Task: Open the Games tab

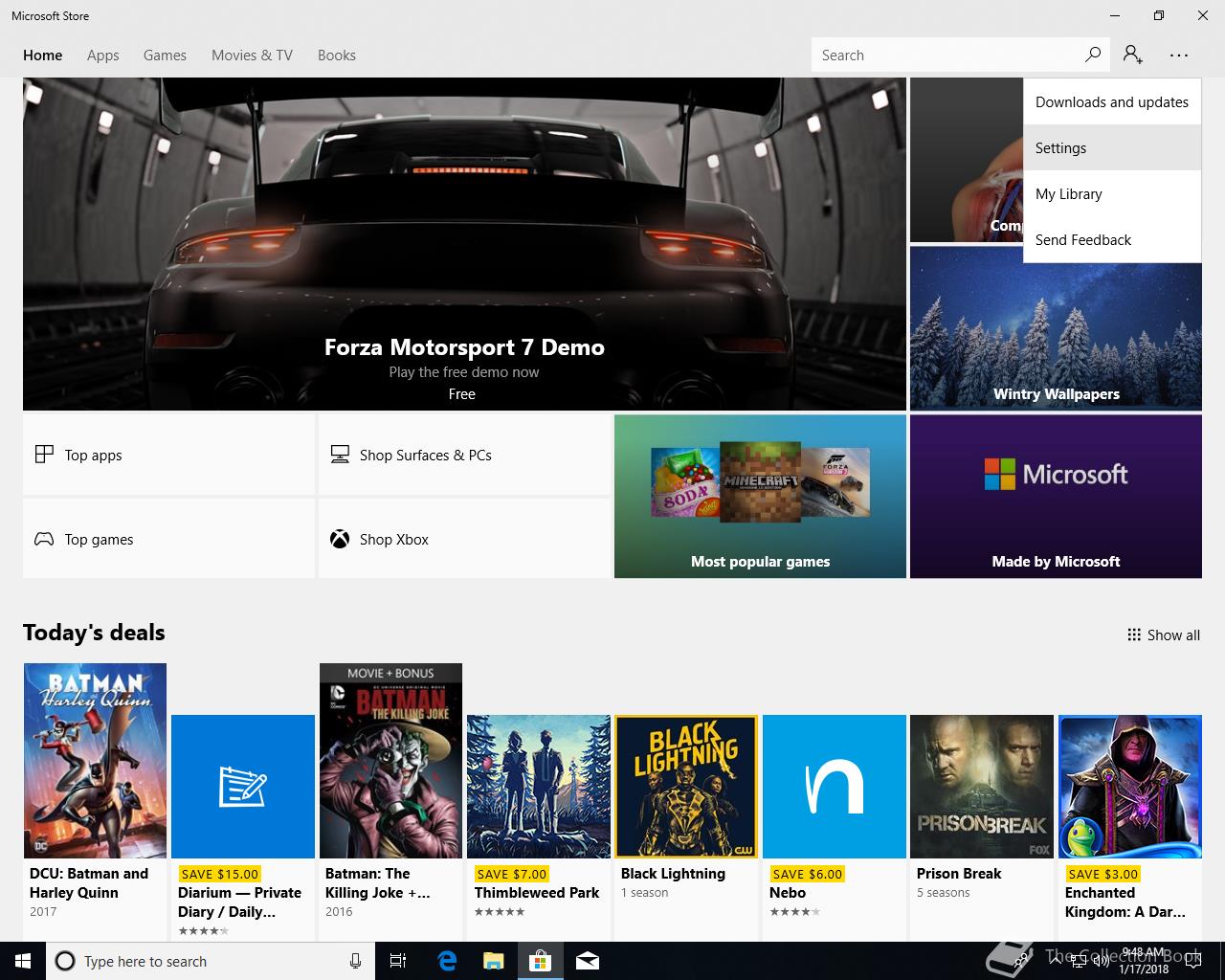Action: pos(165,56)
